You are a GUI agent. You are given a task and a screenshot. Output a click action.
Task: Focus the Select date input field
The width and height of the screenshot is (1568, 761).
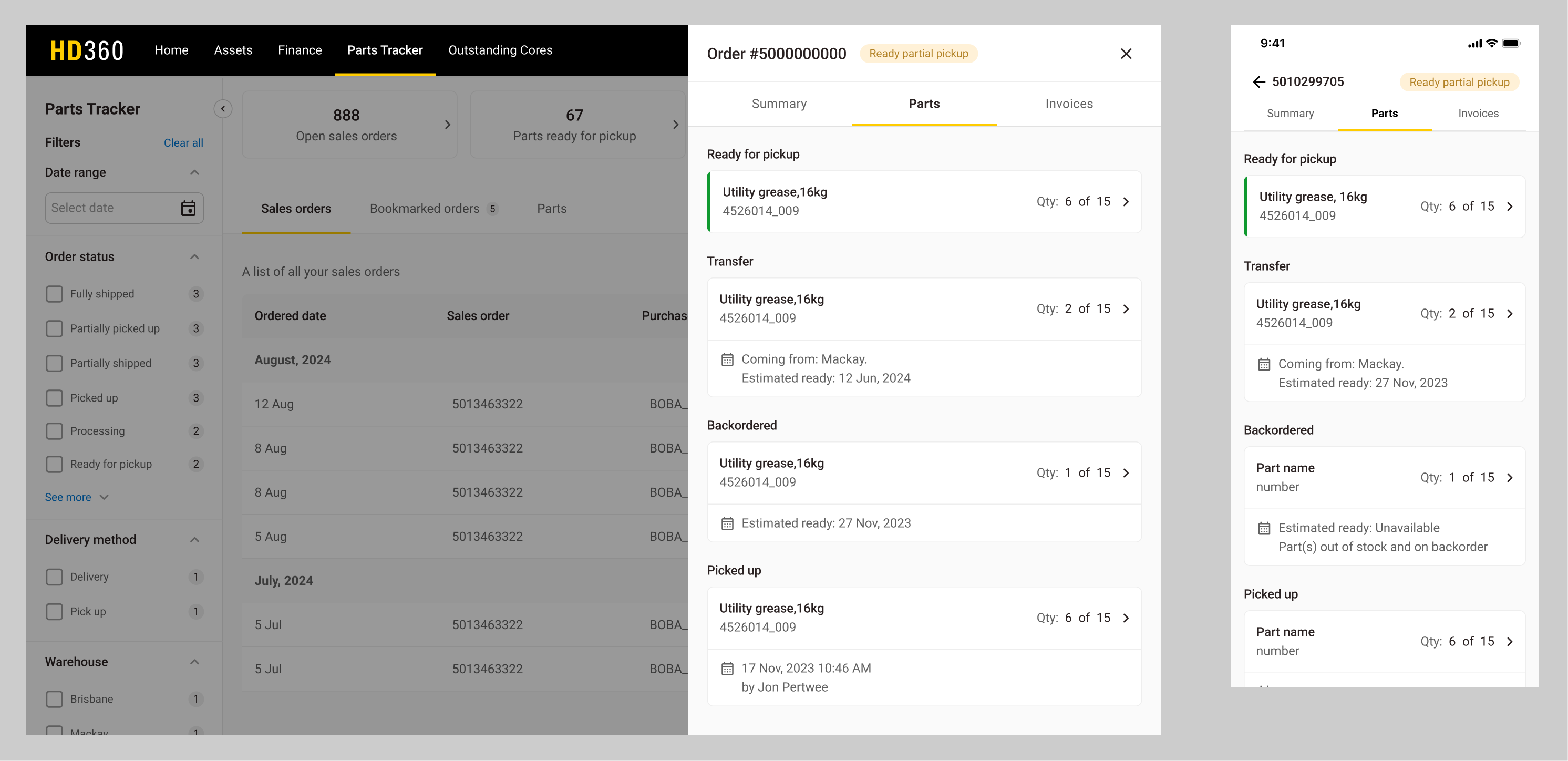coord(124,208)
